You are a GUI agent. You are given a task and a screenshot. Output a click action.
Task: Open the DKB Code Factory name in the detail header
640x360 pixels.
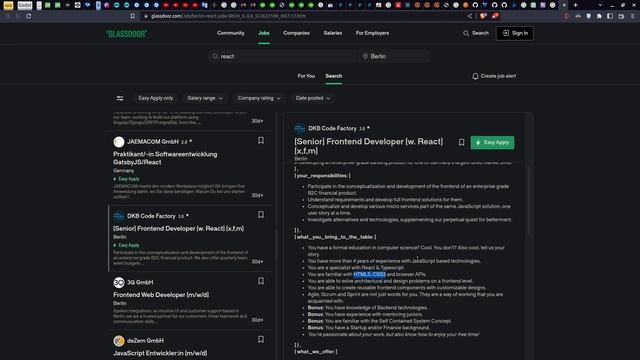(332, 128)
